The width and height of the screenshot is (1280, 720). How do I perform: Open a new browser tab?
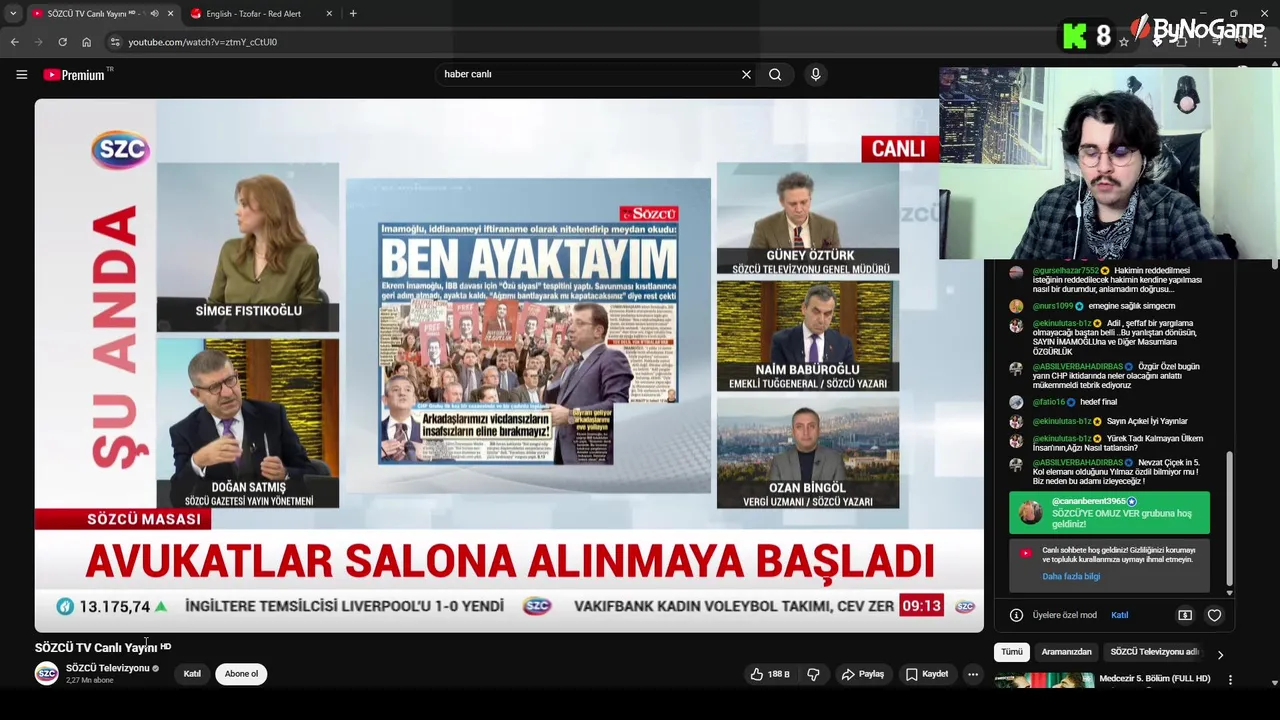(x=353, y=14)
